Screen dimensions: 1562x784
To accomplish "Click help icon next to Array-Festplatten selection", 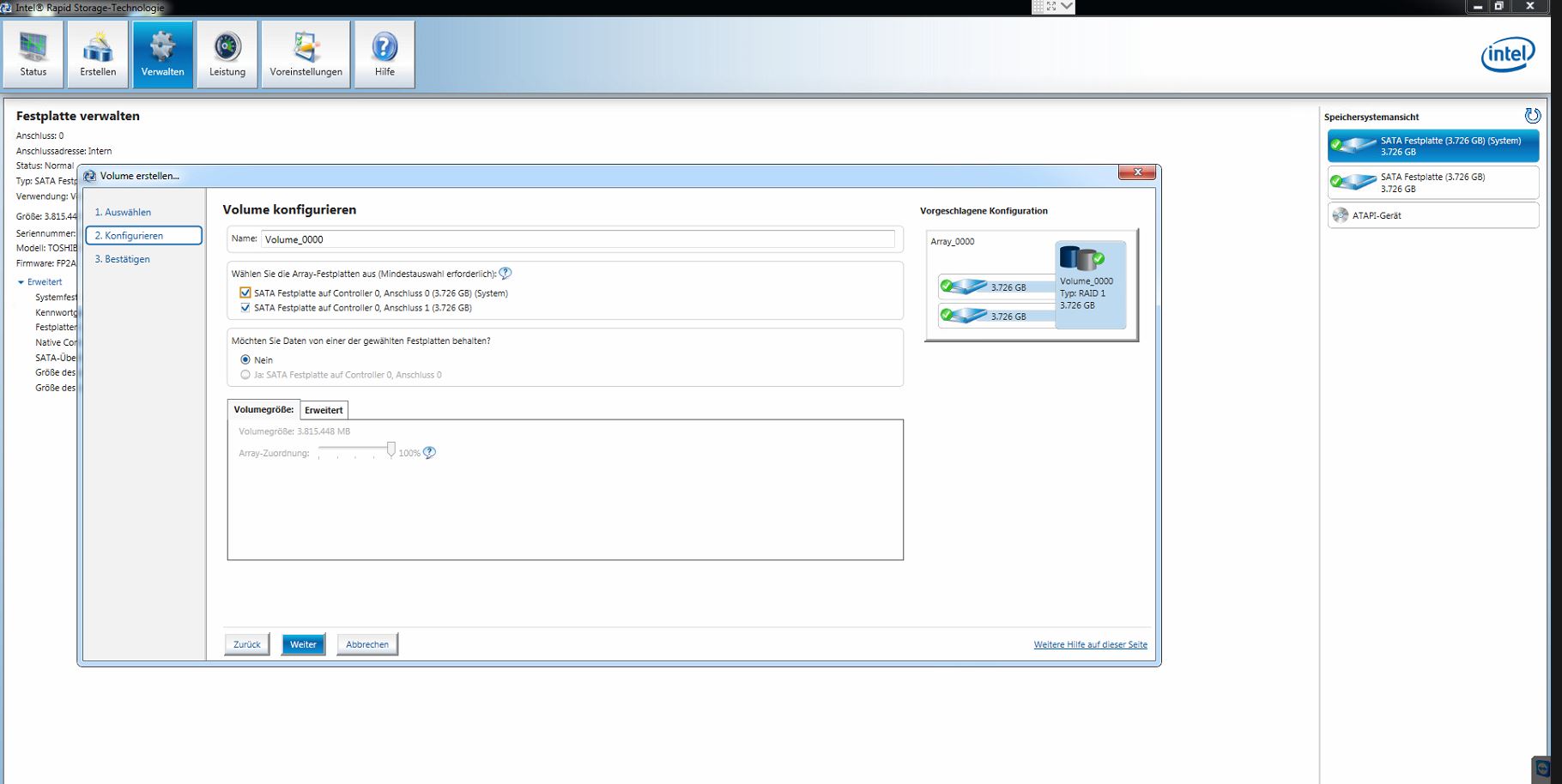I will coord(506,274).
